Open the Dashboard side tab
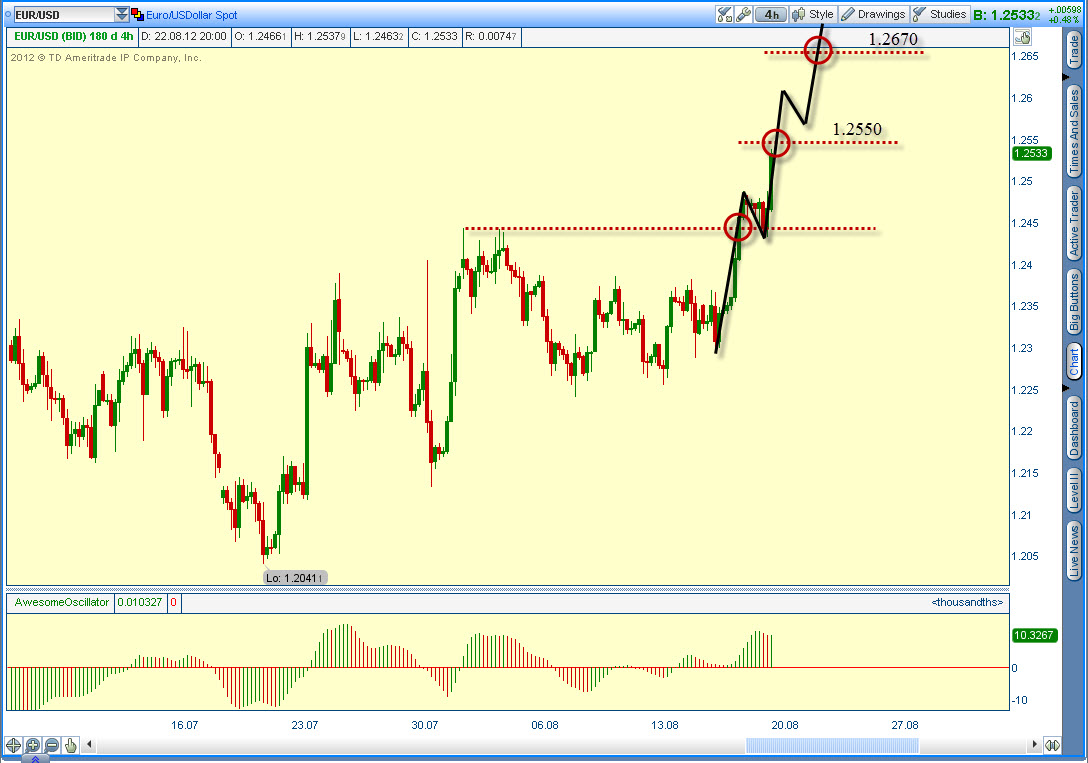The width and height of the screenshot is (1088, 763). (x=1074, y=428)
